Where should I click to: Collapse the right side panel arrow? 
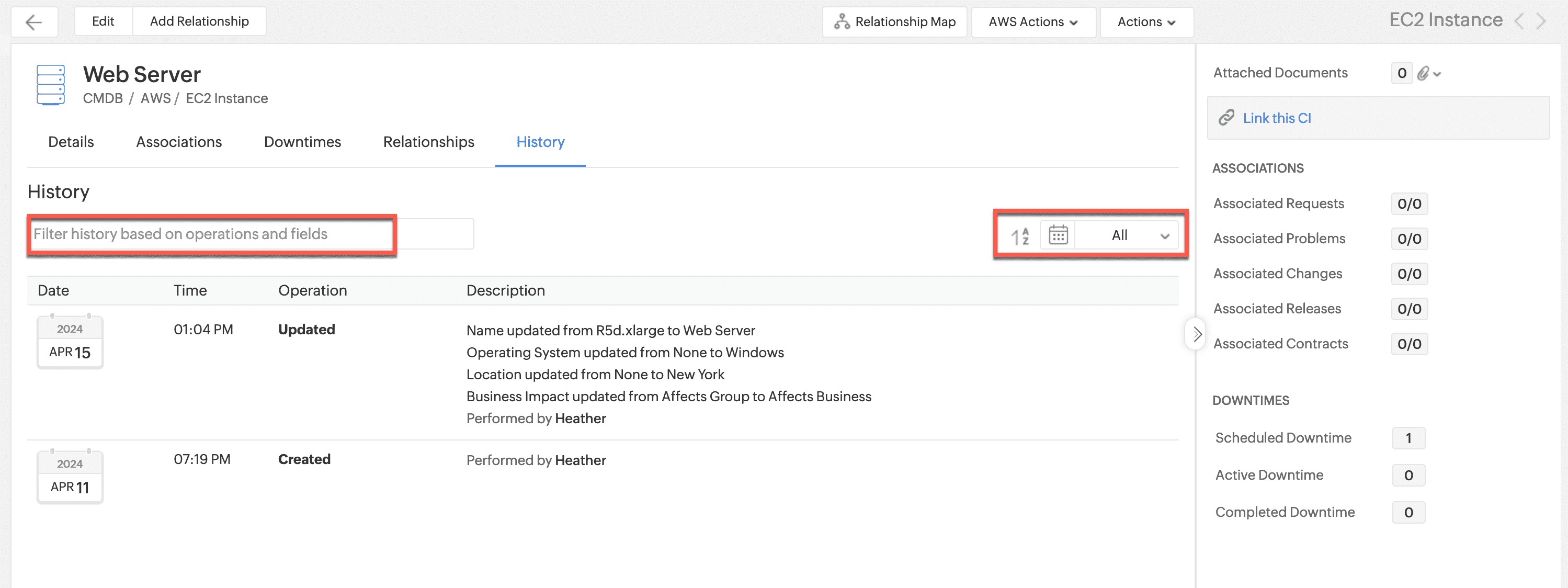[x=1197, y=334]
